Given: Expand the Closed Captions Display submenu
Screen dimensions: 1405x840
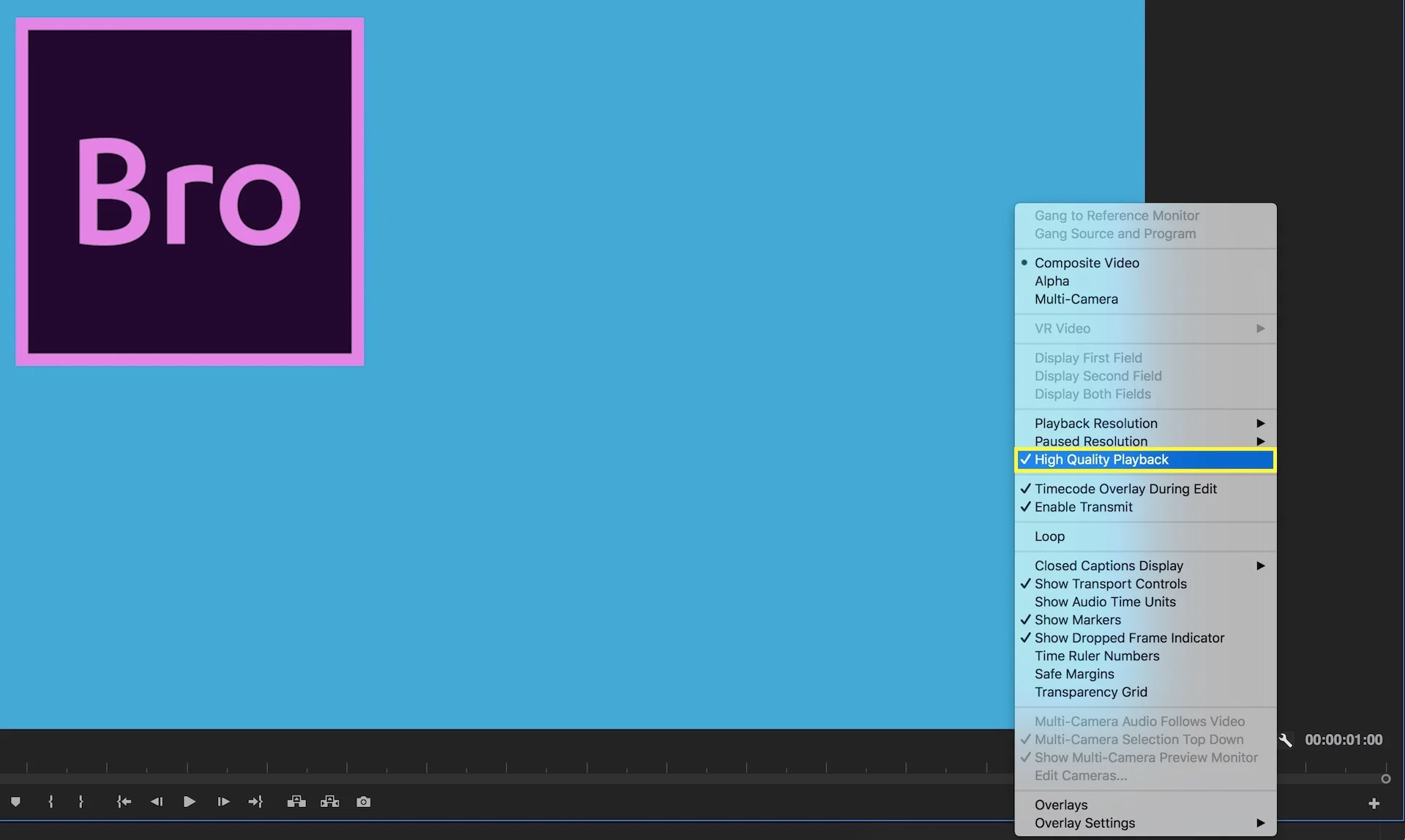Looking at the screenshot, I should pyautogui.click(x=1109, y=565).
